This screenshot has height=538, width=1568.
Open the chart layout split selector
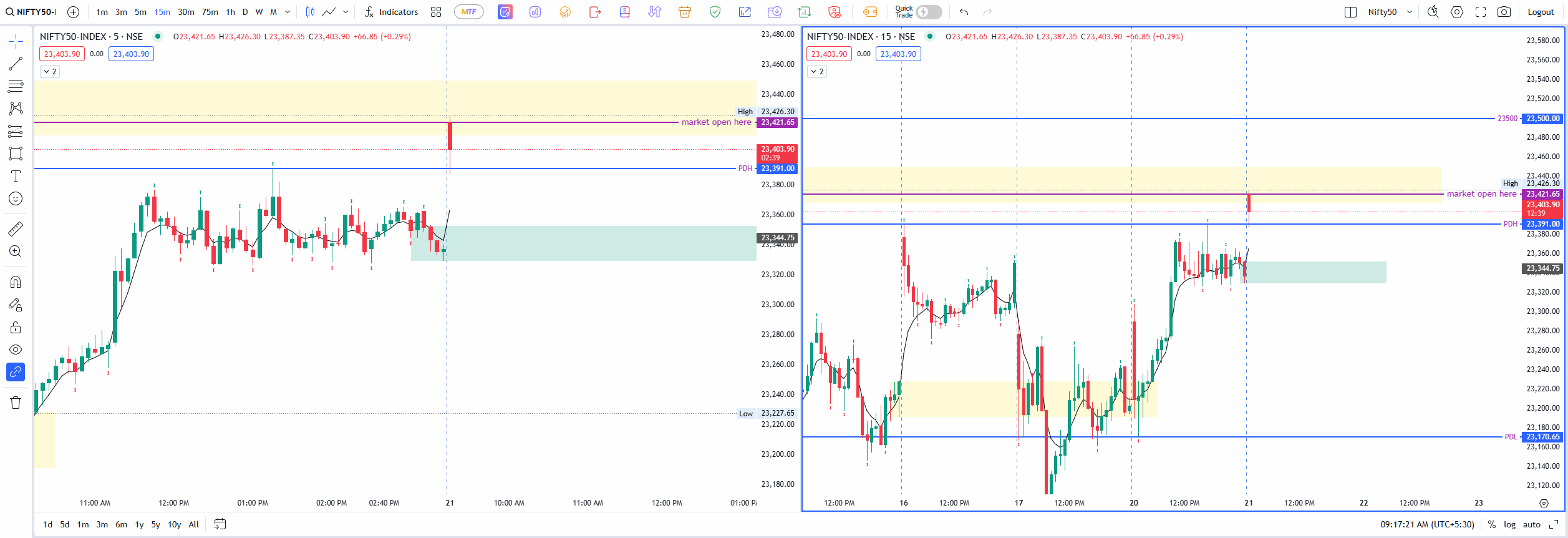pyautogui.click(x=1350, y=12)
